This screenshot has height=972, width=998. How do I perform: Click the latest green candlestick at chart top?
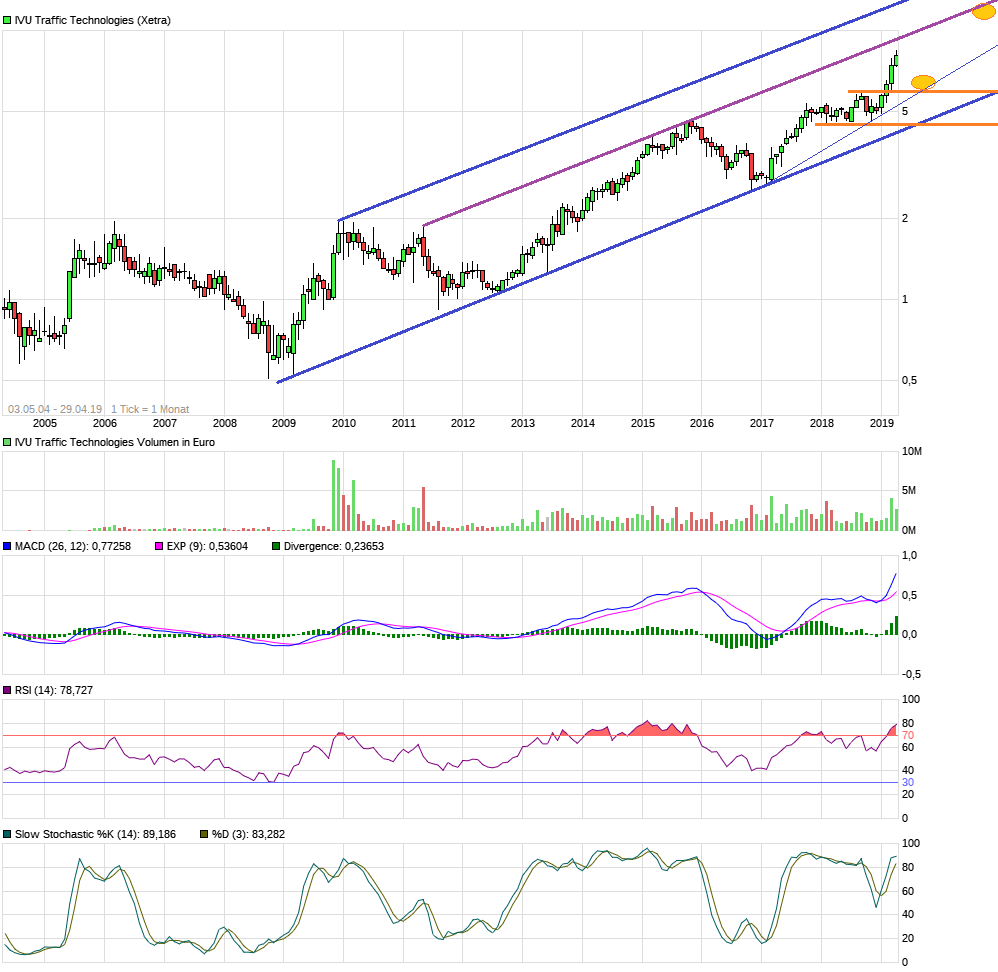click(x=896, y=60)
